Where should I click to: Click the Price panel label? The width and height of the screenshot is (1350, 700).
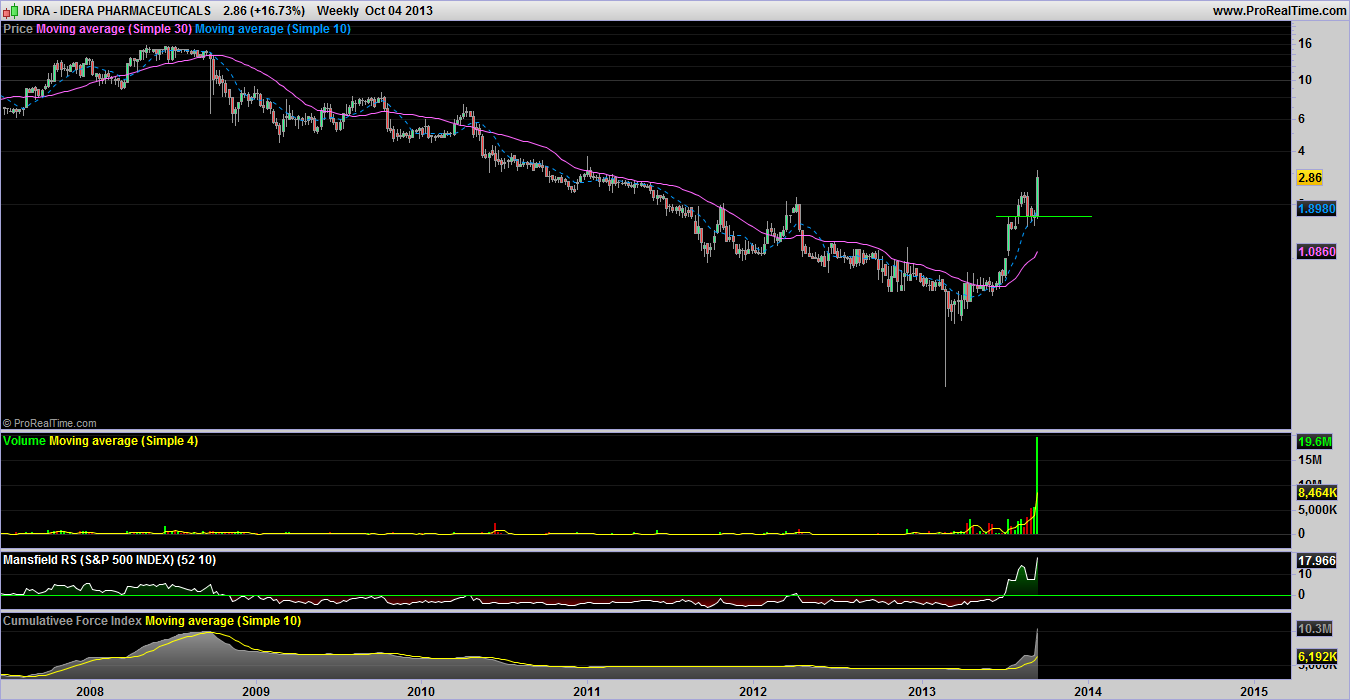click(18, 29)
